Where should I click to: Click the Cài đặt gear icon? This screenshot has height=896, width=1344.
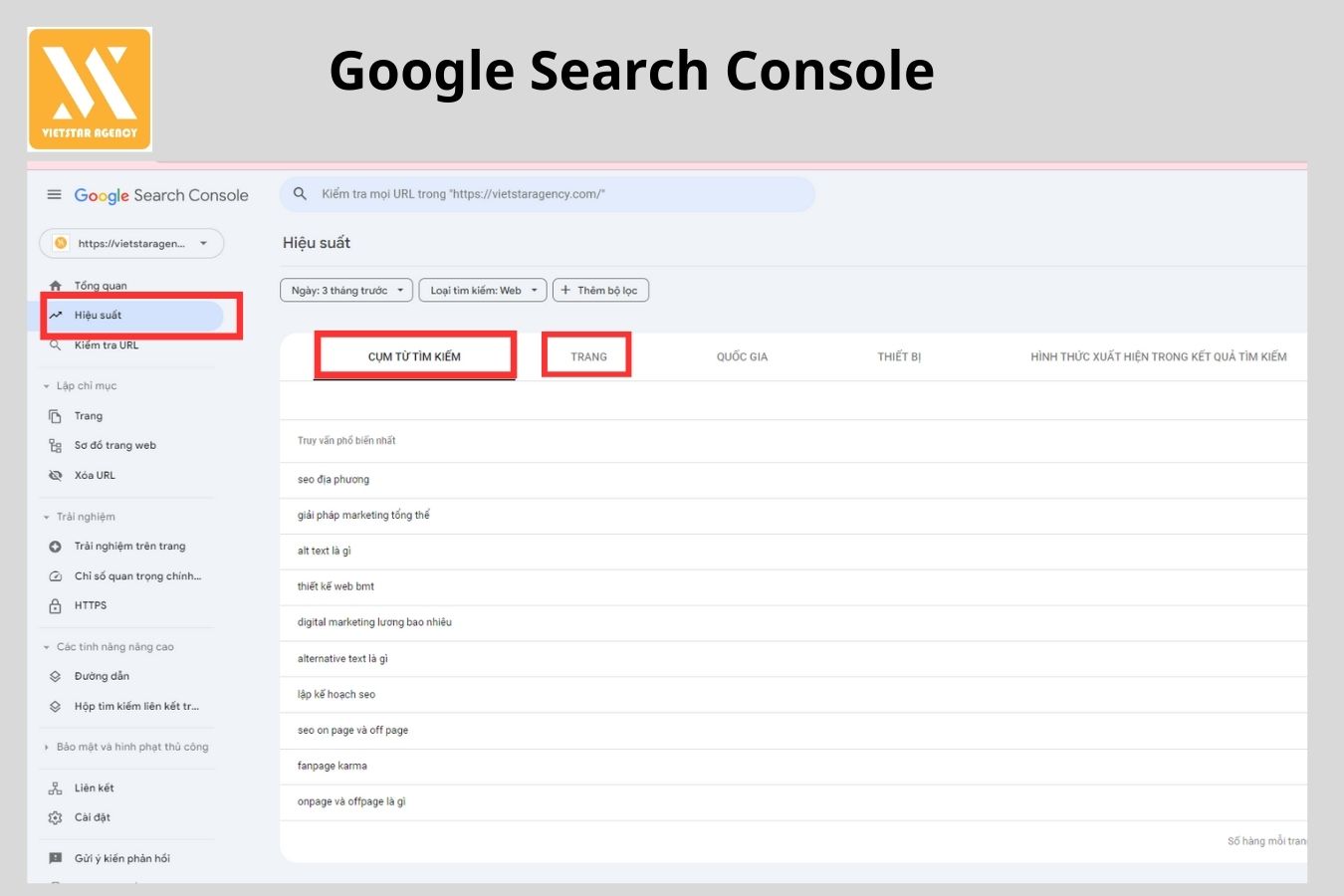56,818
